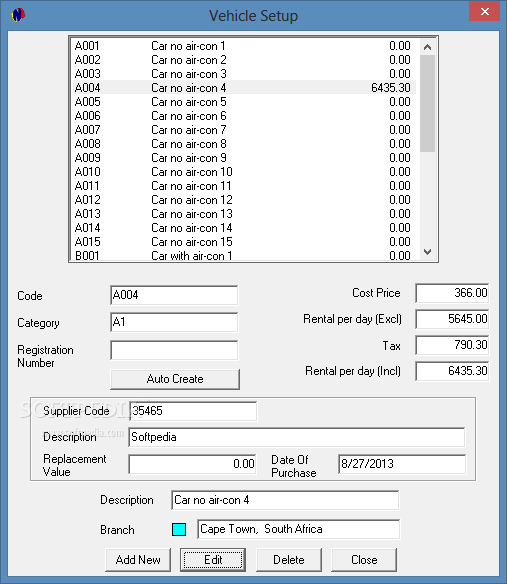Select the cyan Branch color swatch
The image size is (507, 584).
(x=179, y=529)
